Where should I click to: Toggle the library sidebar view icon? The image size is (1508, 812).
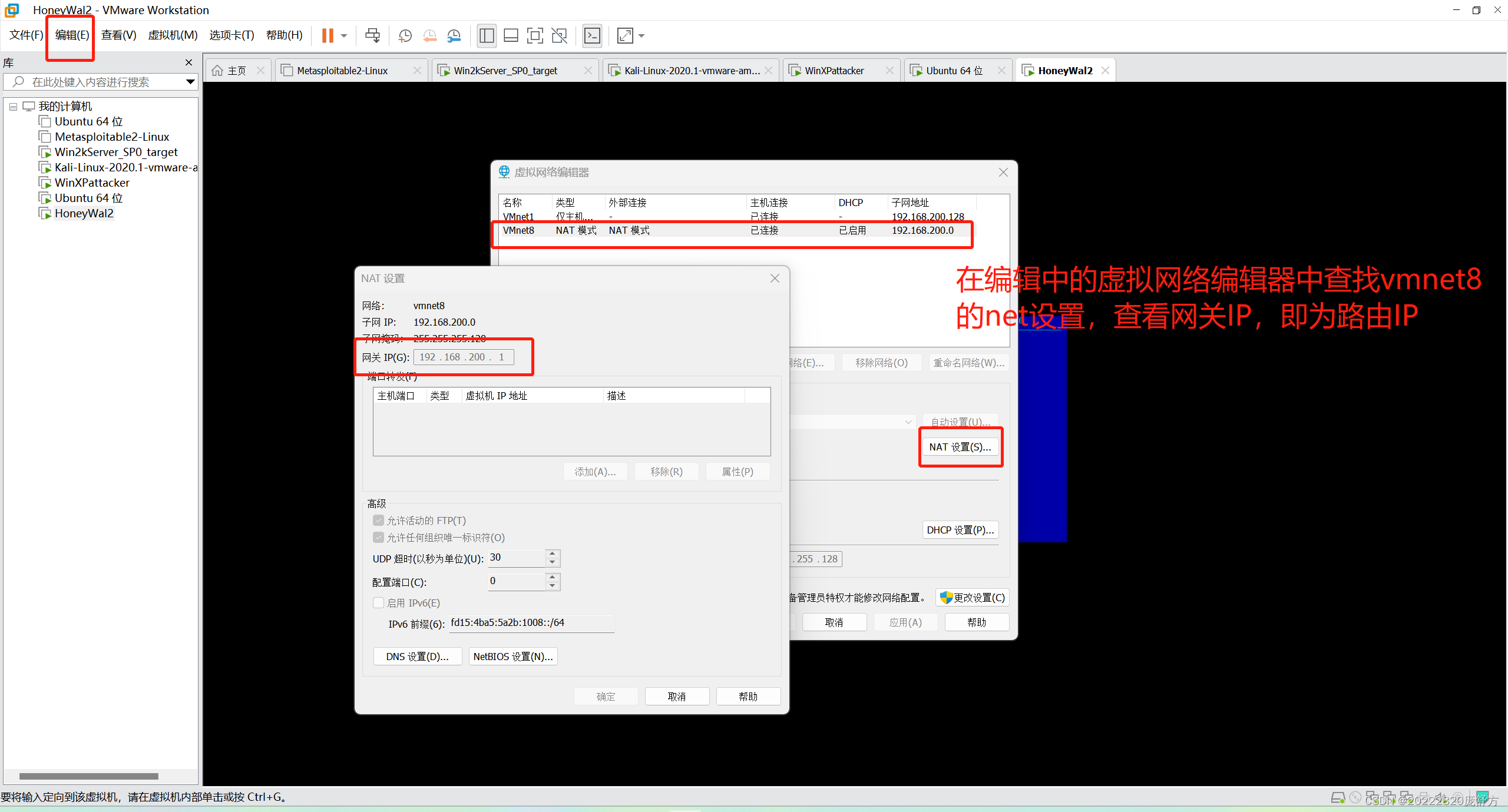pos(487,35)
